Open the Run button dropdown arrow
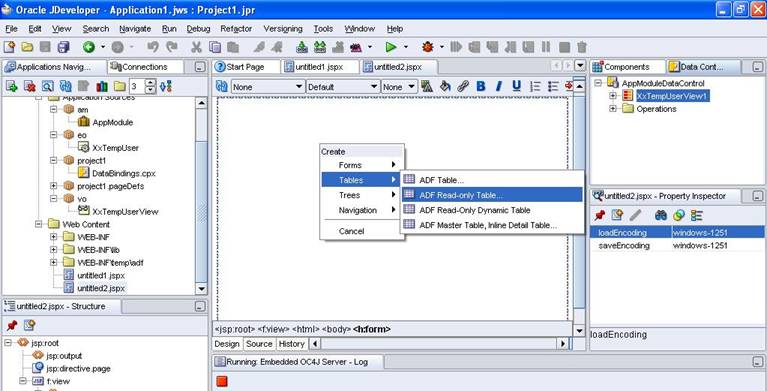The width and height of the screenshot is (767, 391). pos(406,47)
